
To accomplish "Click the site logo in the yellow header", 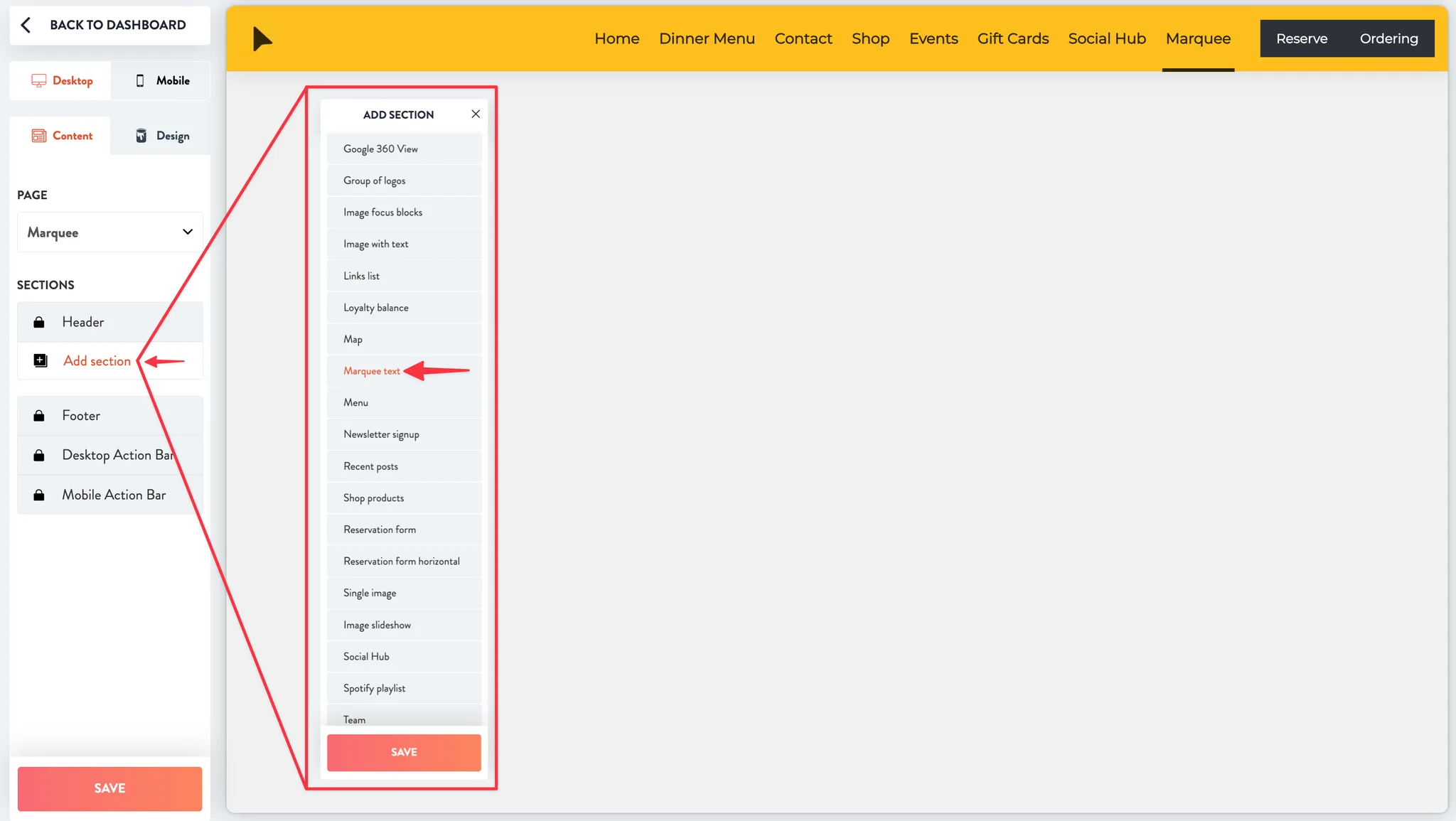I will tap(262, 38).
